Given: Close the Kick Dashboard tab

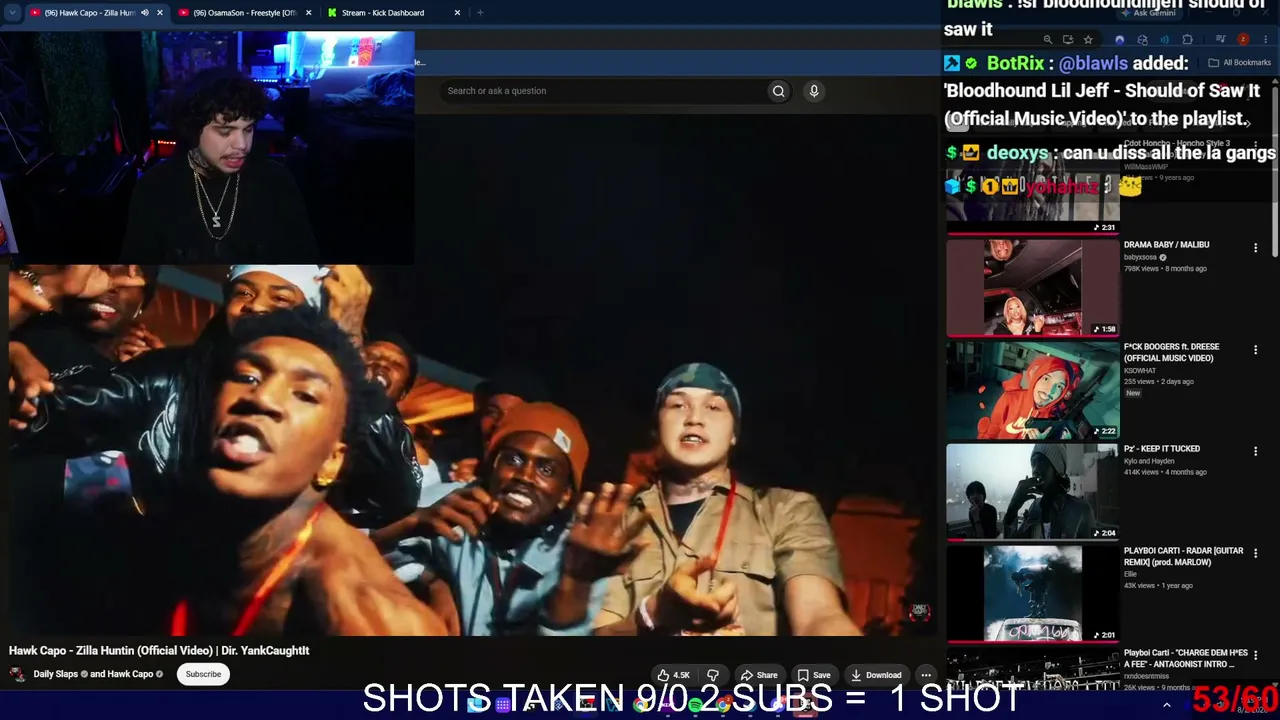Looking at the screenshot, I should click(x=457, y=13).
